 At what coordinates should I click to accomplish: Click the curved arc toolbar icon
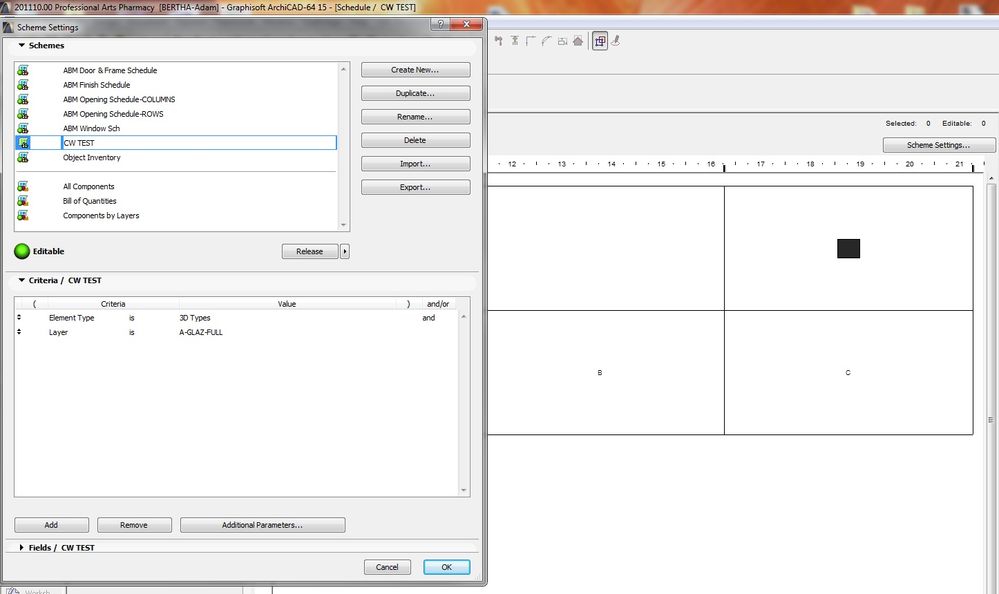click(547, 41)
